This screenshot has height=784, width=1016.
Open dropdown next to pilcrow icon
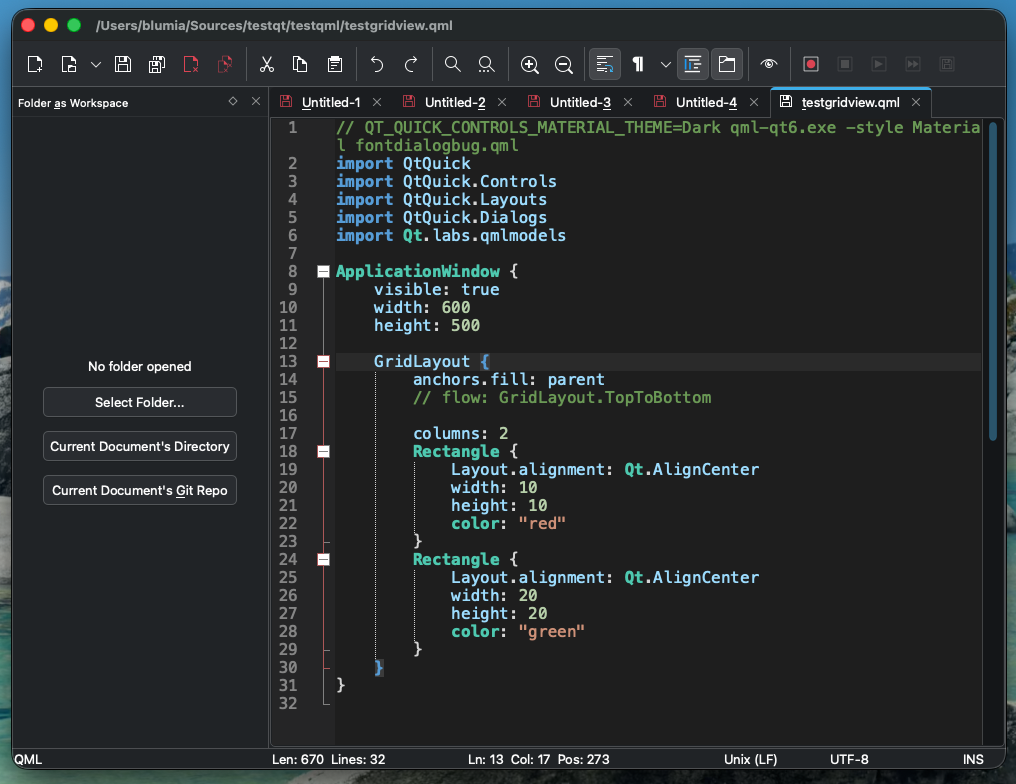point(665,64)
